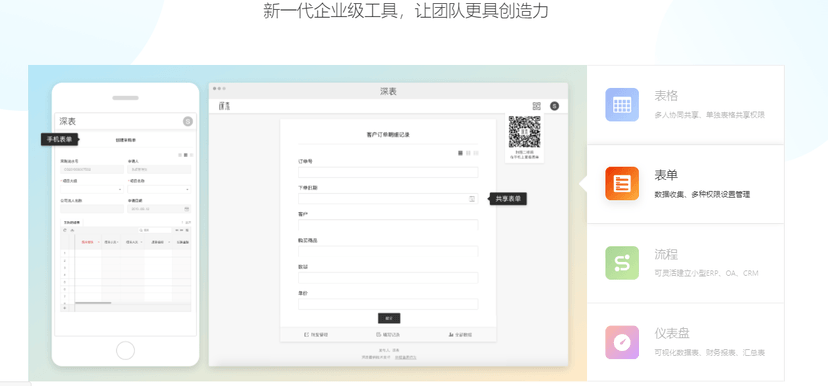The image size is (828, 386).
Task: Click the 单价 input field
Action: tap(388, 304)
